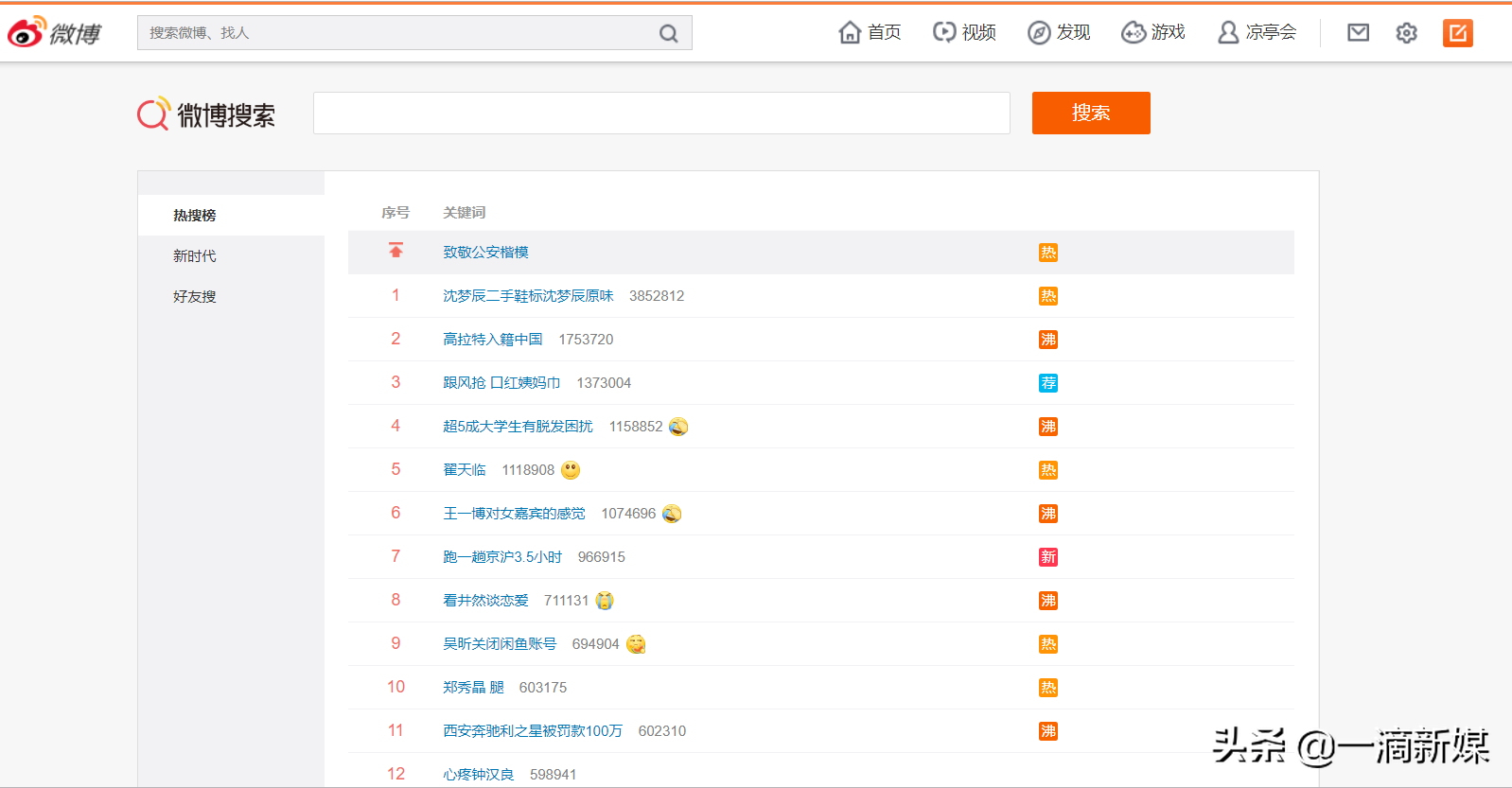Open the 看井然谈恋爱 link
The height and width of the screenshot is (788, 1512).
click(485, 601)
